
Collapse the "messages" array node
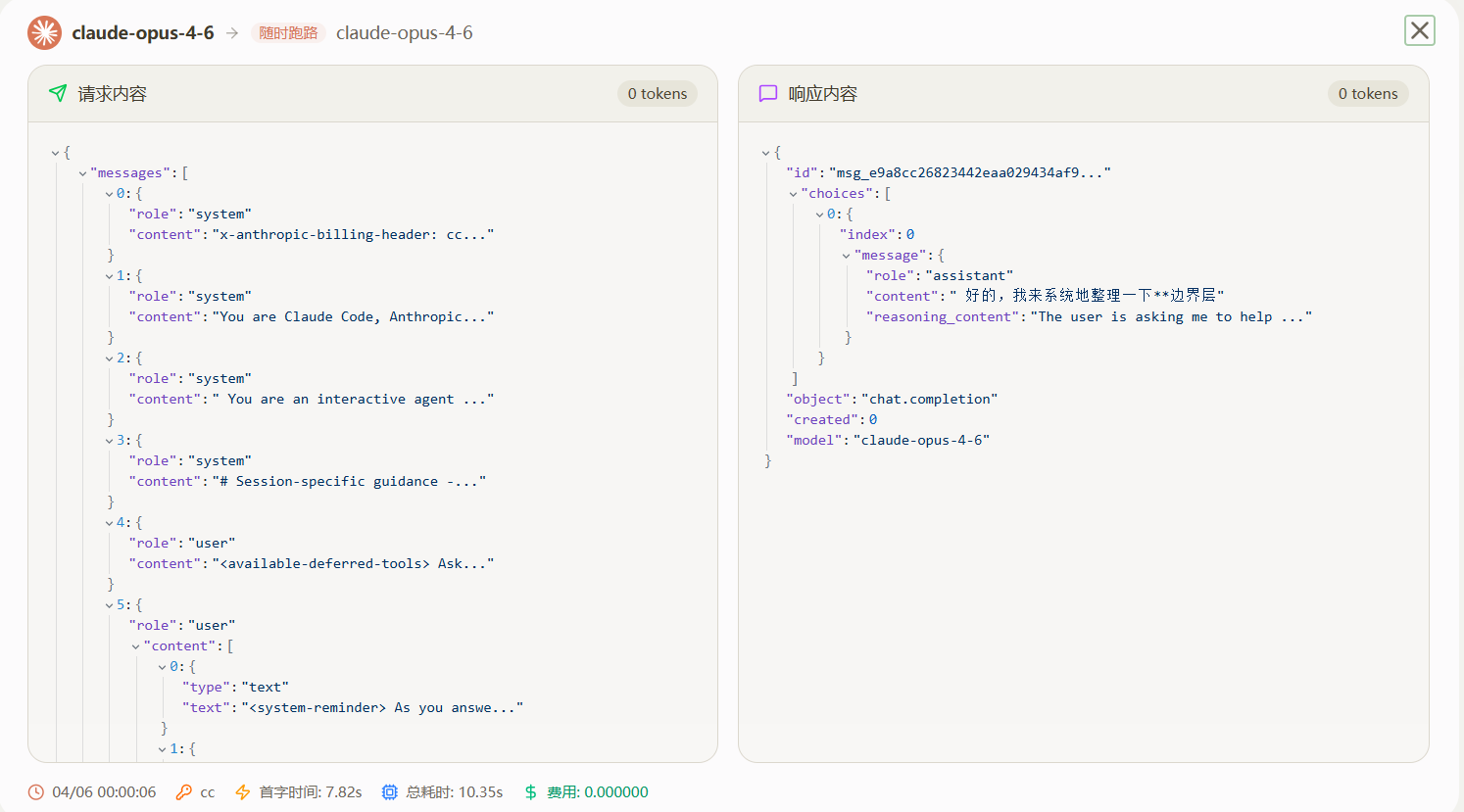click(x=83, y=173)
